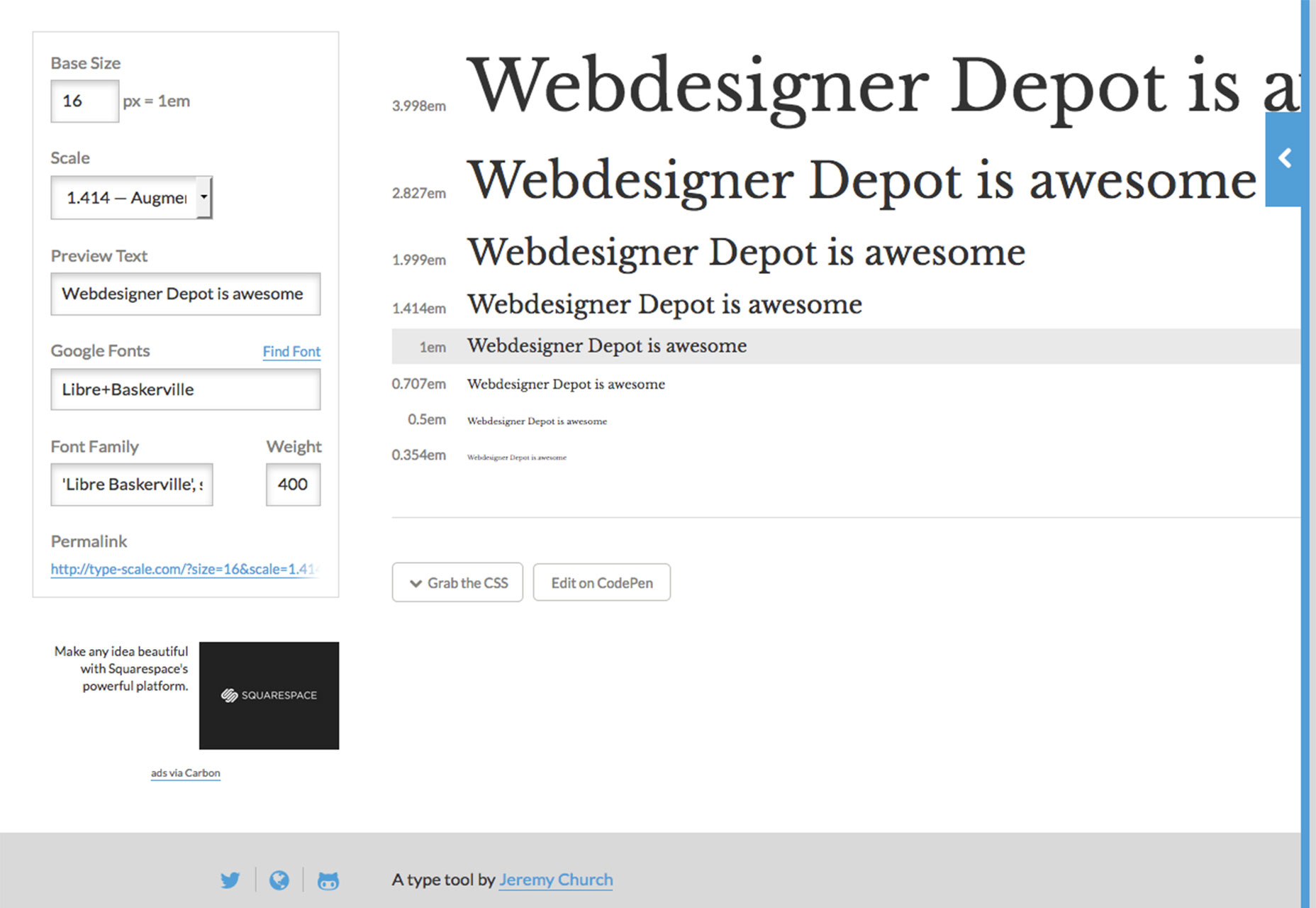Select the 0.5em preview line

(537, 421)
